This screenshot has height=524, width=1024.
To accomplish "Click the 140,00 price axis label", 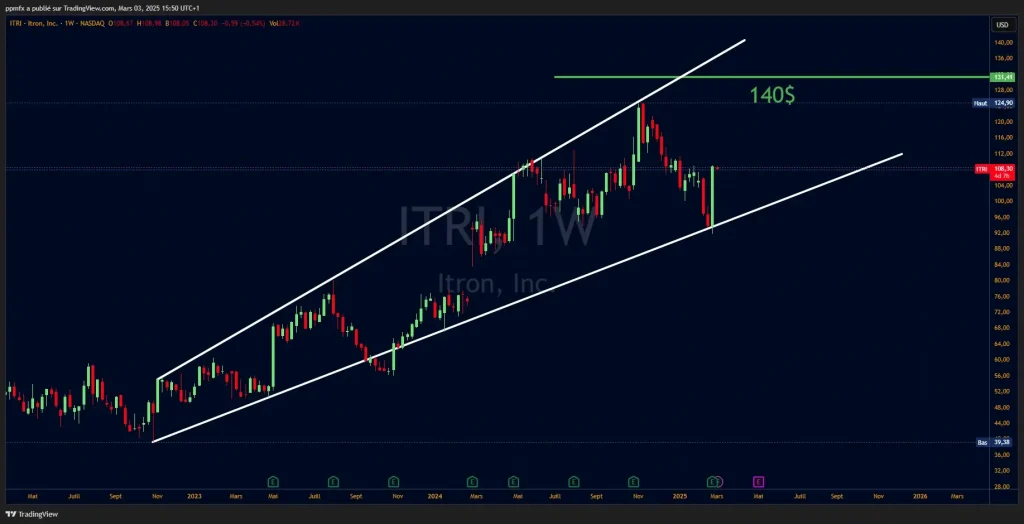I will pyautogui.click(x=1003, y=42).
